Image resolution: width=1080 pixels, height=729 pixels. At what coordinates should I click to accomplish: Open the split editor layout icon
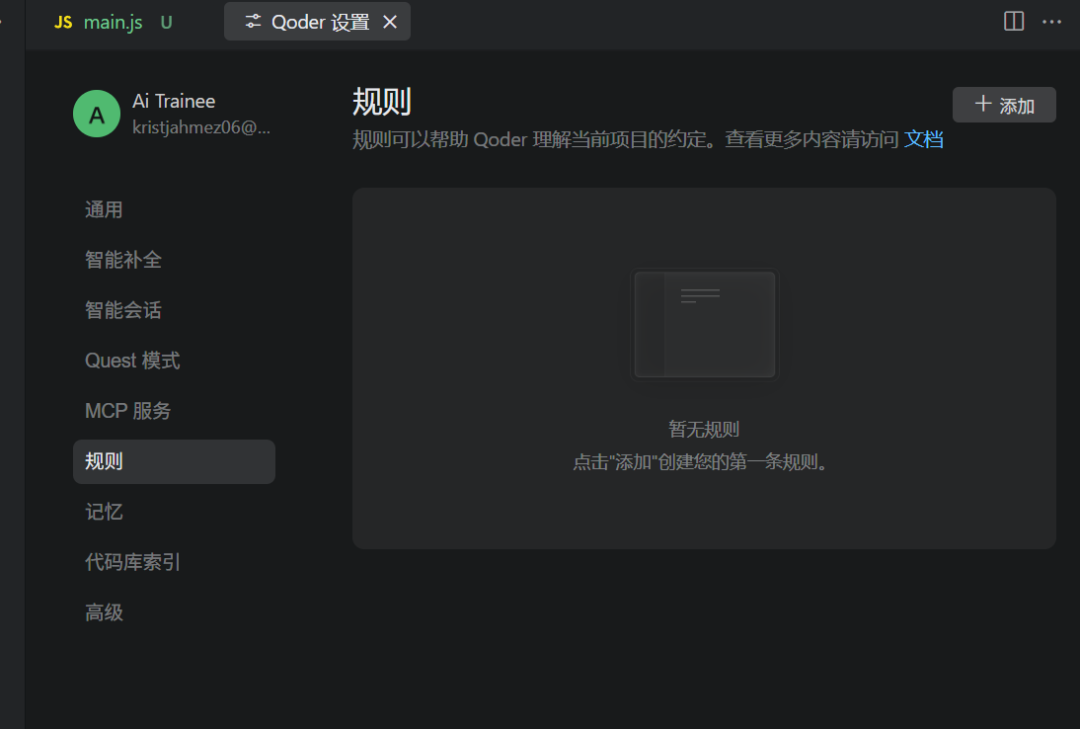click(x=1013, y=21)
